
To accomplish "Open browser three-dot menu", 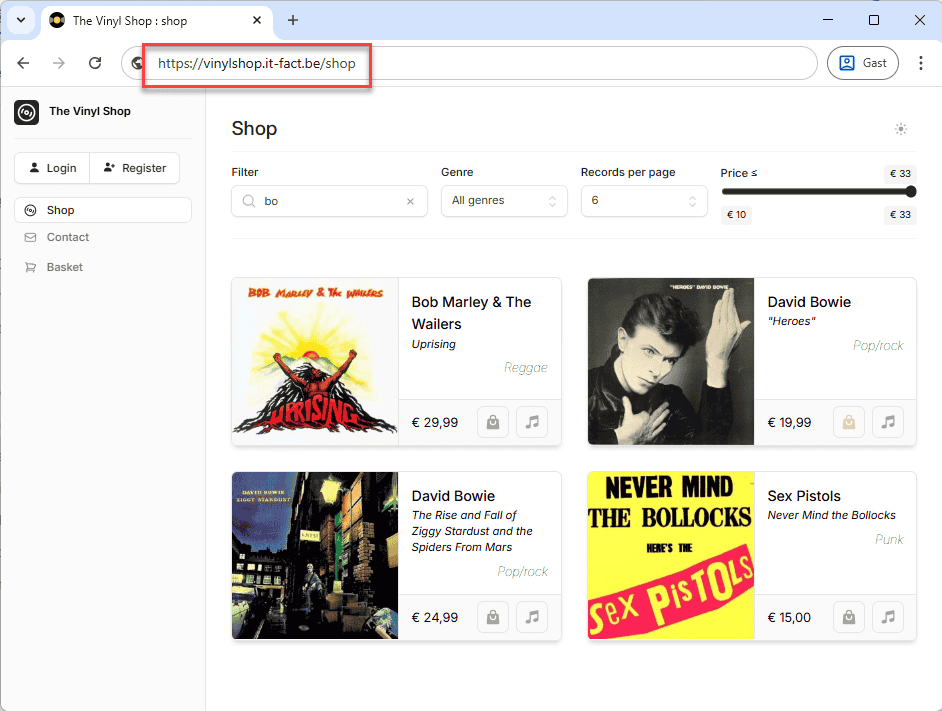I will (920, 63).
